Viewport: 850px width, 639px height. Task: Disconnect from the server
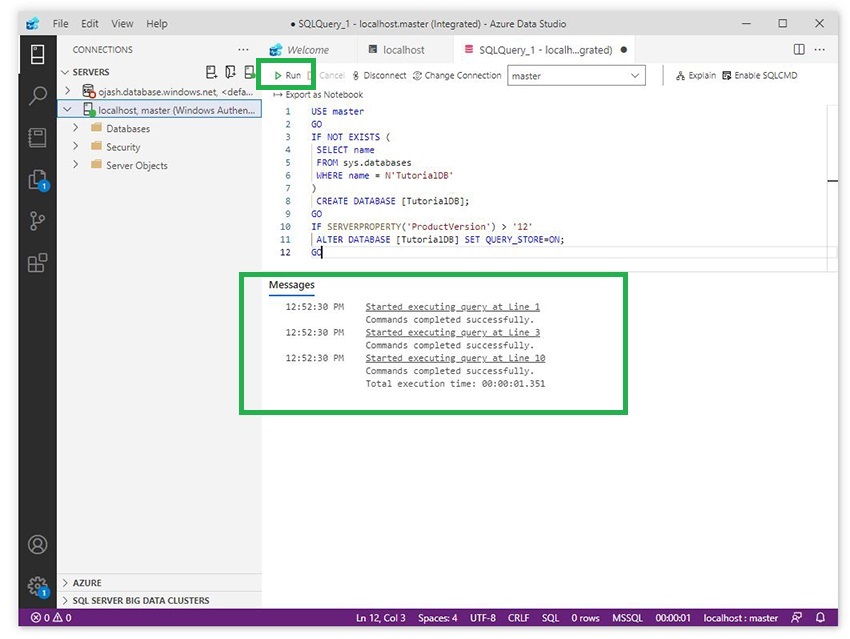pyautogui.click(x=379, y=75)
